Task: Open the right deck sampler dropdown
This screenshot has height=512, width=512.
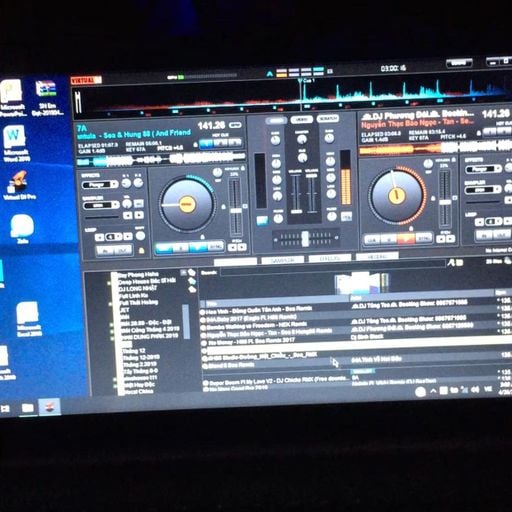Action: (x=484, y=190)
